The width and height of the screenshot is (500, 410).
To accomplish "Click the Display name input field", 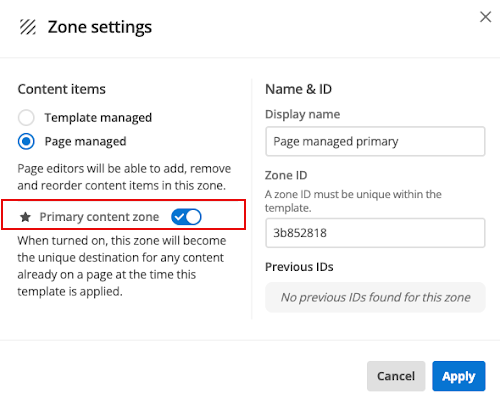I will (x=375, y=141).
